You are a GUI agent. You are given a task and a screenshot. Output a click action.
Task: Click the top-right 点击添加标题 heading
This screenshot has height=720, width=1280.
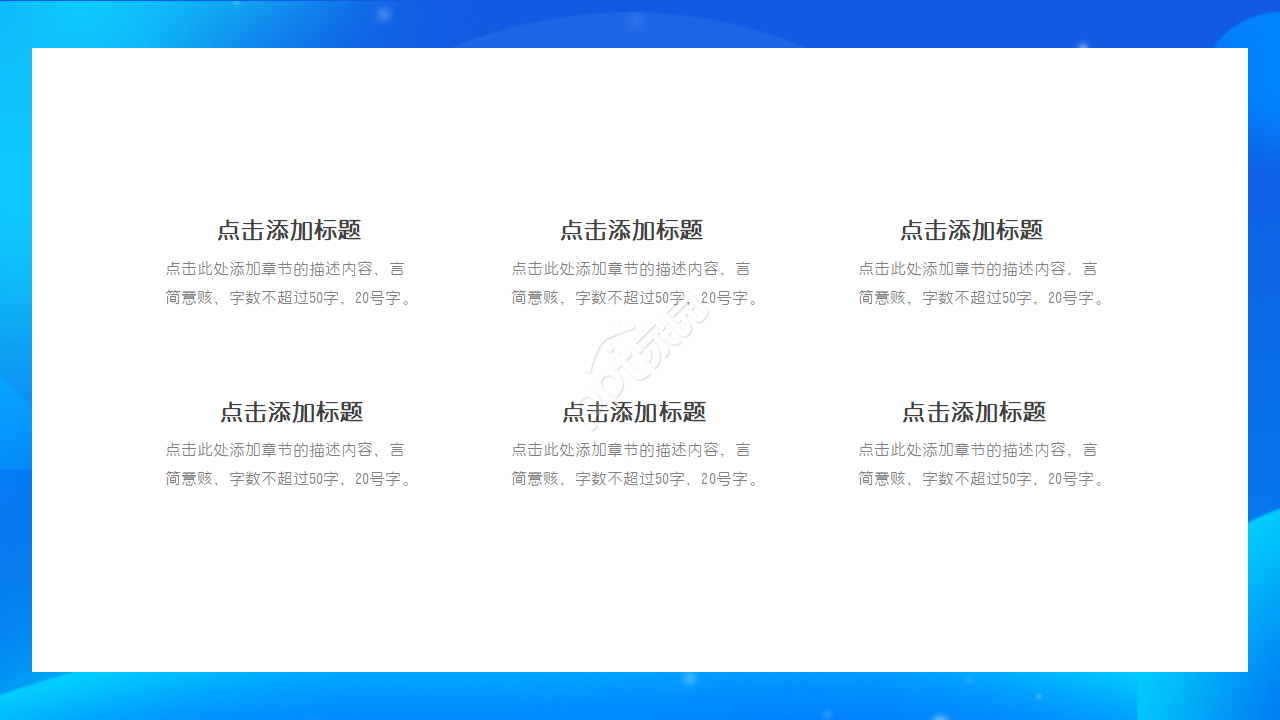[x=972, y=231]
